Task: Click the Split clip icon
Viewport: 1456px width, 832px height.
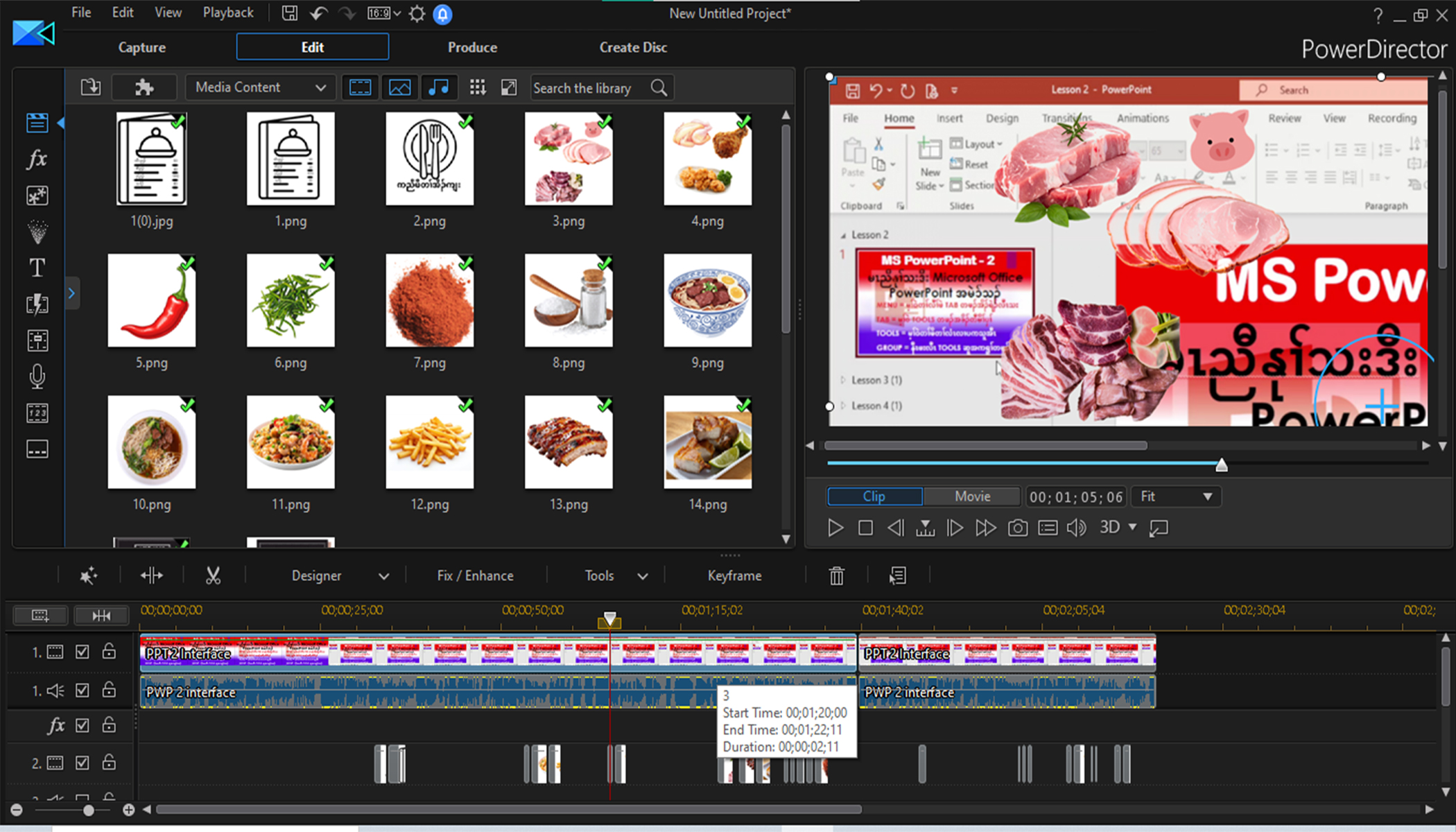Action: (x=151, y=575)
